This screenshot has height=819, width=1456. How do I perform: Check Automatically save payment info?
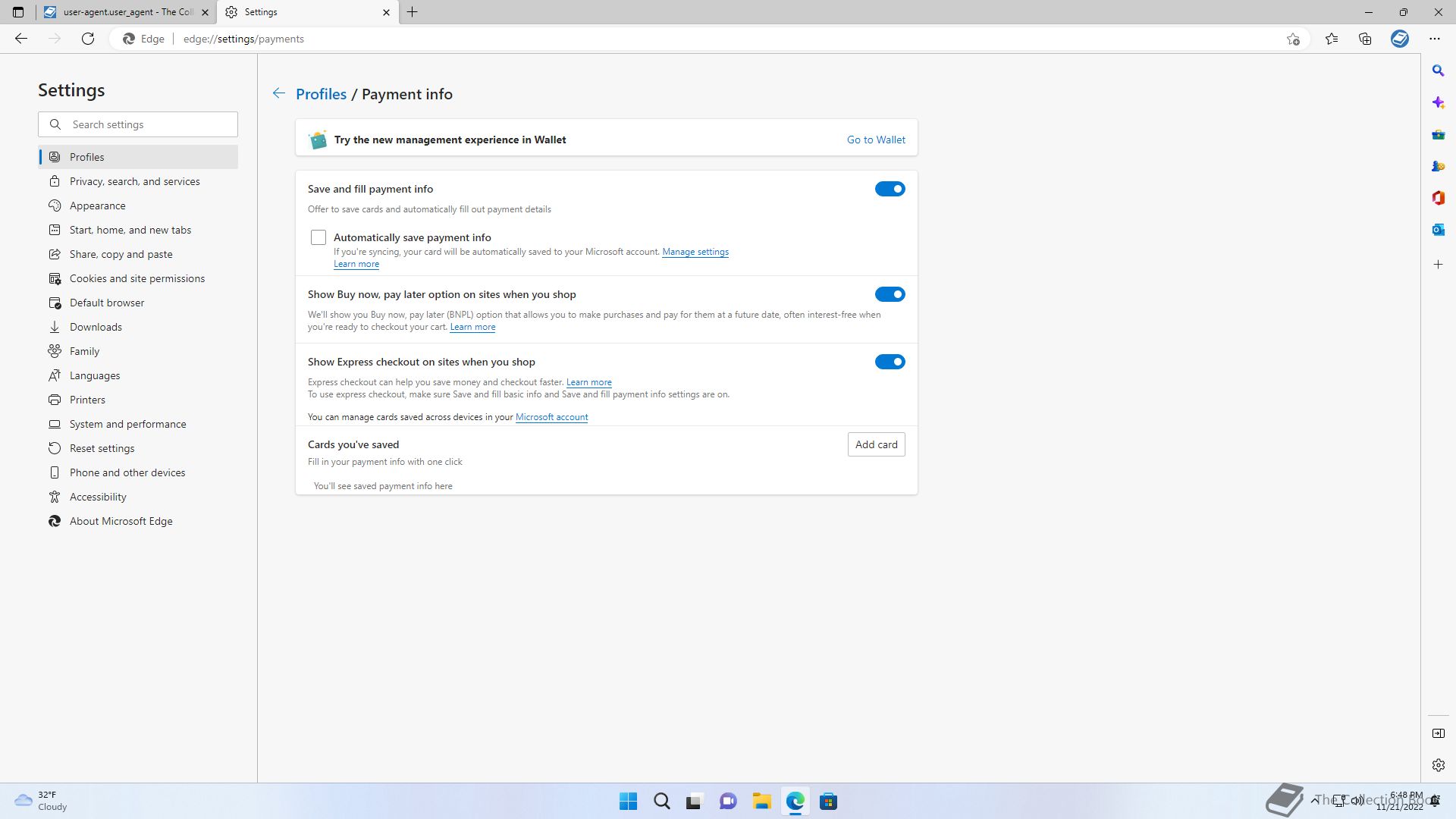pos(318,237)
